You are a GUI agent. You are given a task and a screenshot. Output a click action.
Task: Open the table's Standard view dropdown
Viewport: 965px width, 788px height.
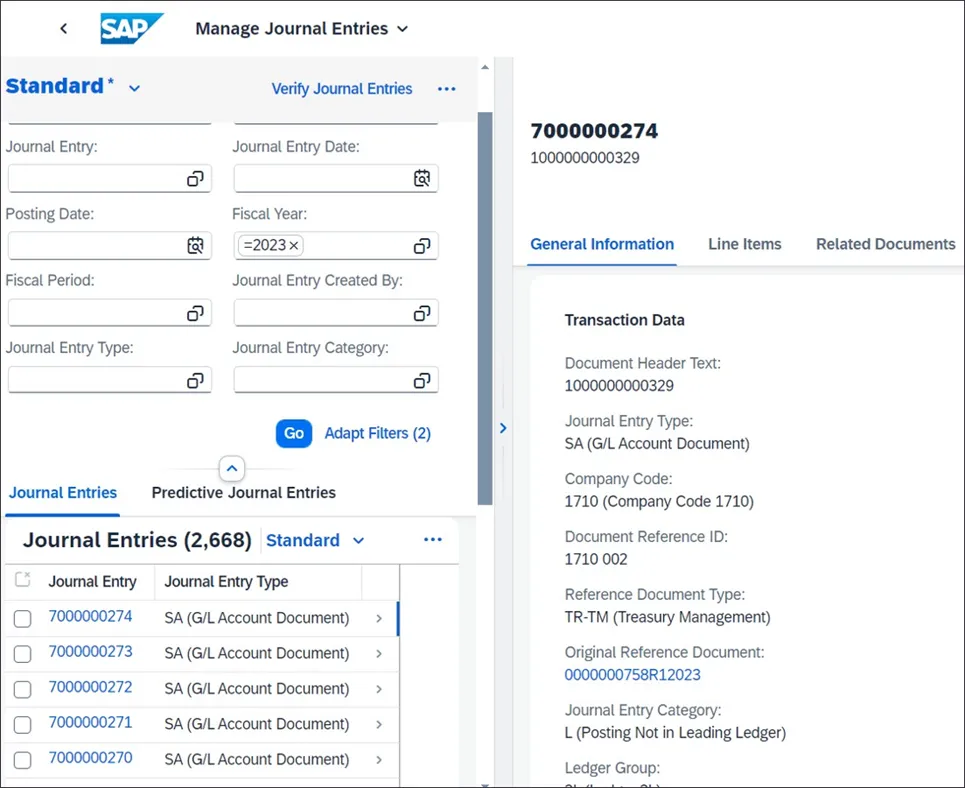pyautogui.click(x=358, y=541)
